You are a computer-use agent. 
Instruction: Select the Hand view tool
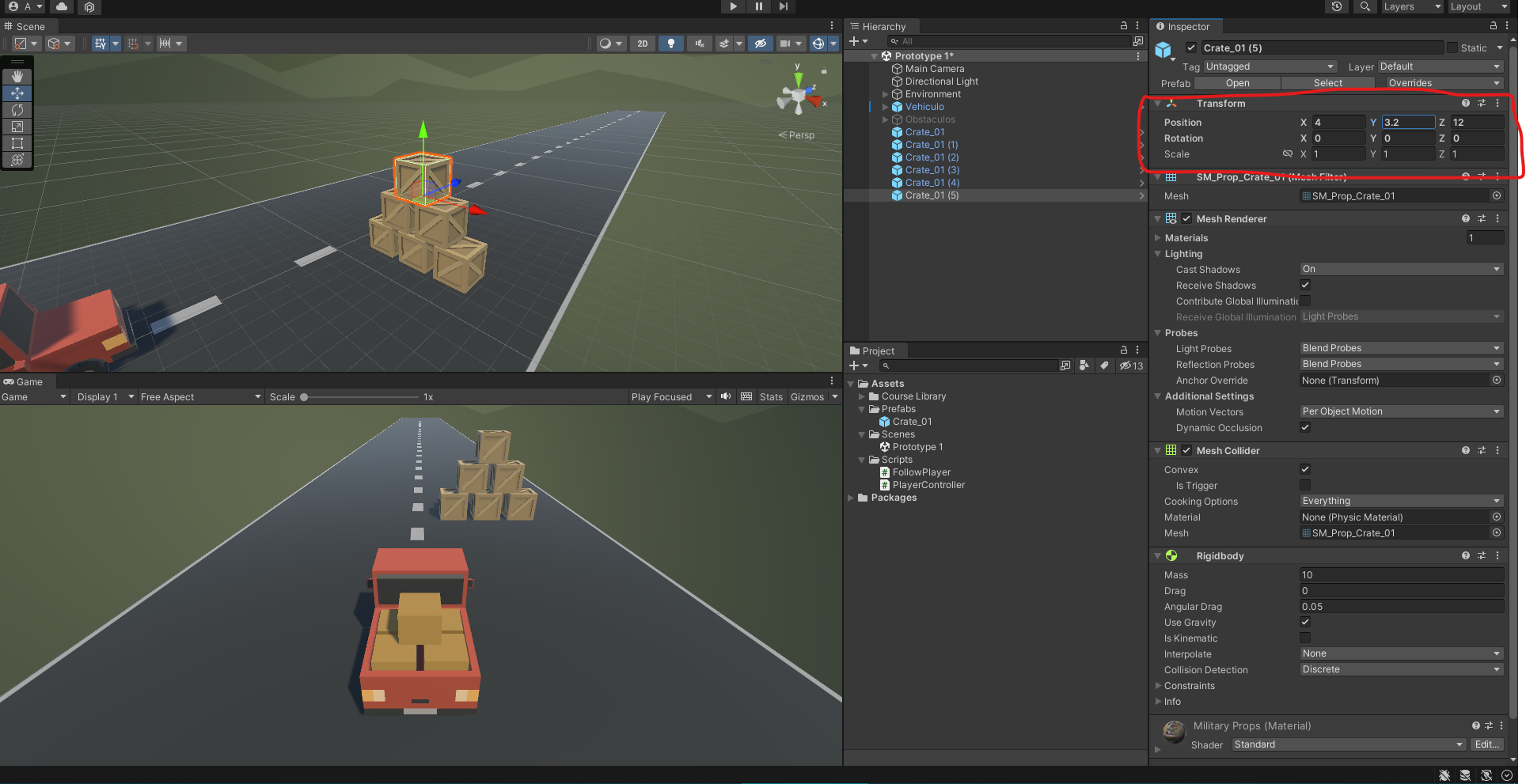(x=17, y=77)
